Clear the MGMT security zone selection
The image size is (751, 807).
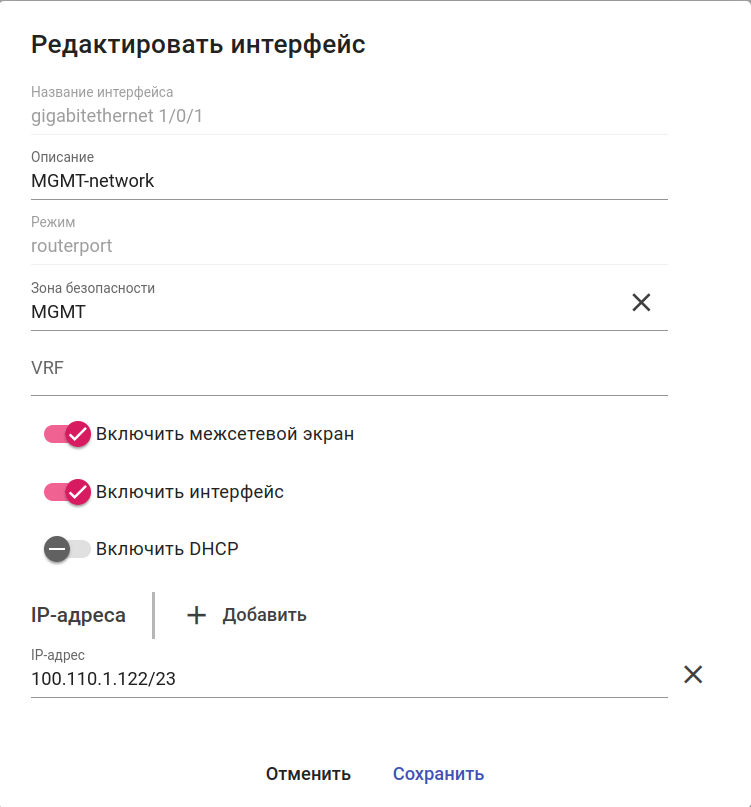641,302
